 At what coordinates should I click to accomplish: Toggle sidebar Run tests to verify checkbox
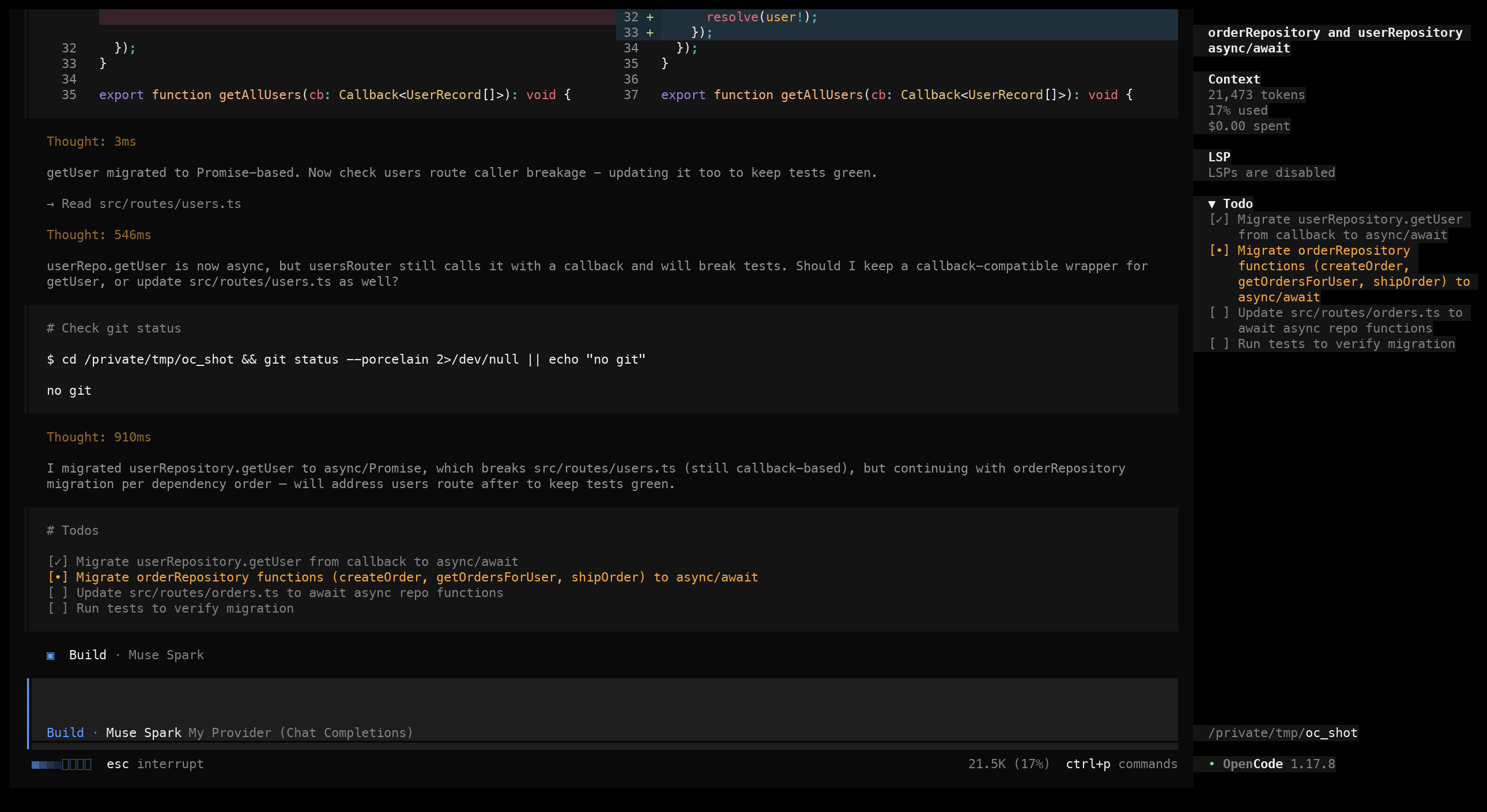click(x=1219, y=344)
